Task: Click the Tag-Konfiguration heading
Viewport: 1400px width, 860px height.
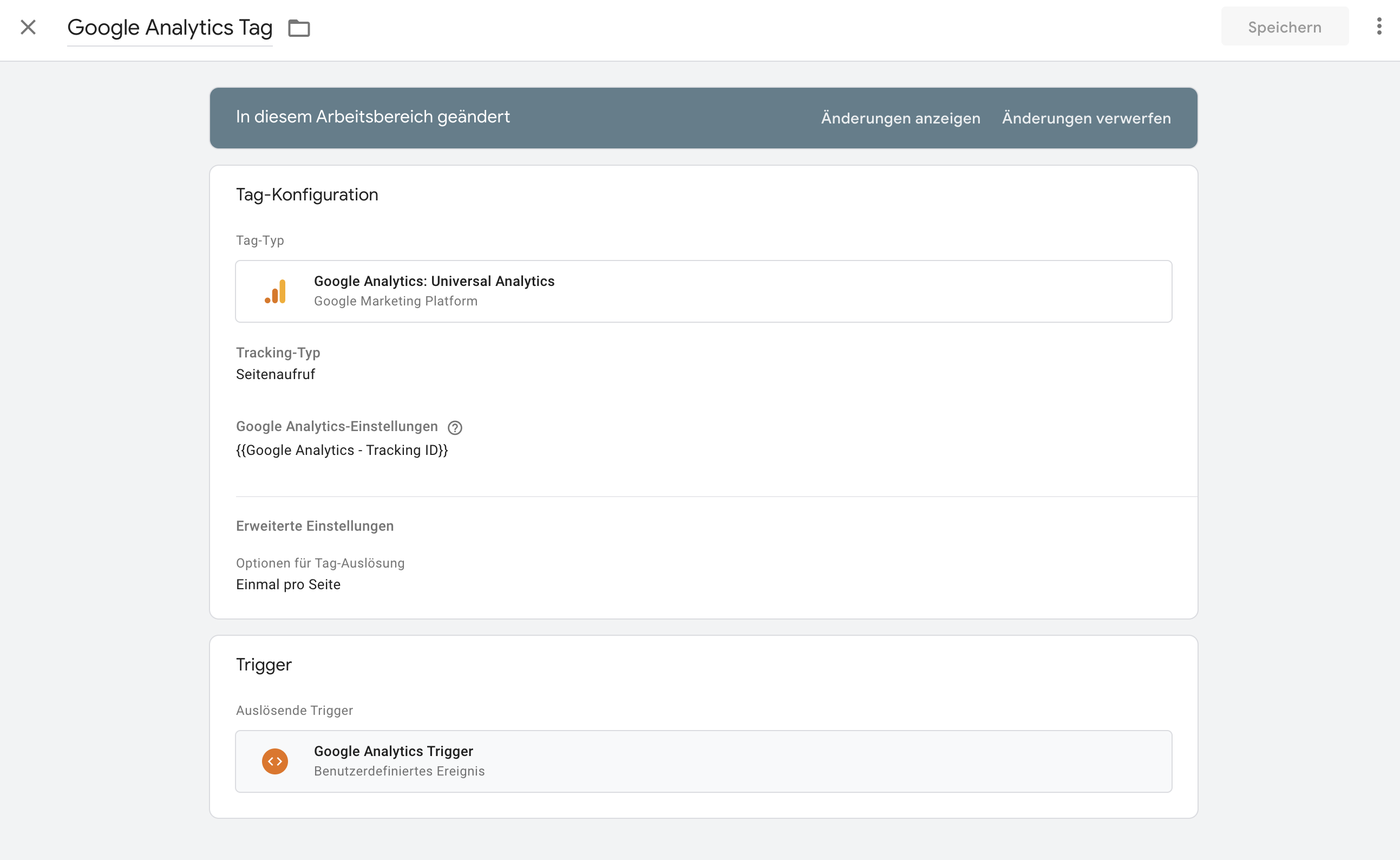Action: pyautogui.click(x=307, y=194)
